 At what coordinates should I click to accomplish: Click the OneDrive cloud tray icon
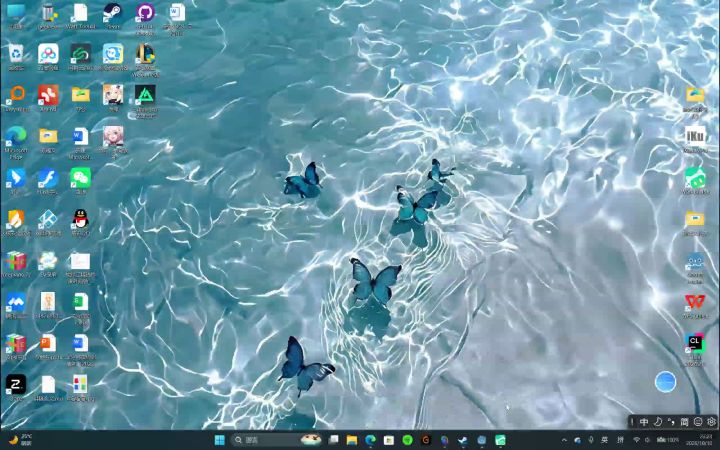click(578, 440)
